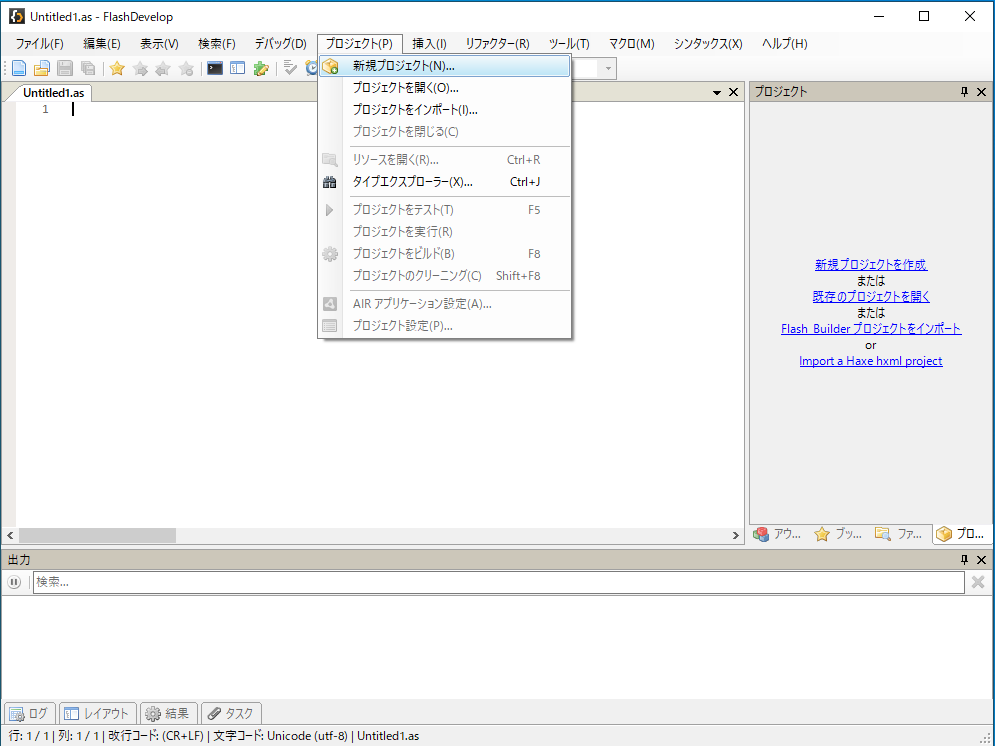Click 改行コード: (CR+LF) in status bar
The width and height of the screenshot is (995, 746).
[x=155, y=736]
